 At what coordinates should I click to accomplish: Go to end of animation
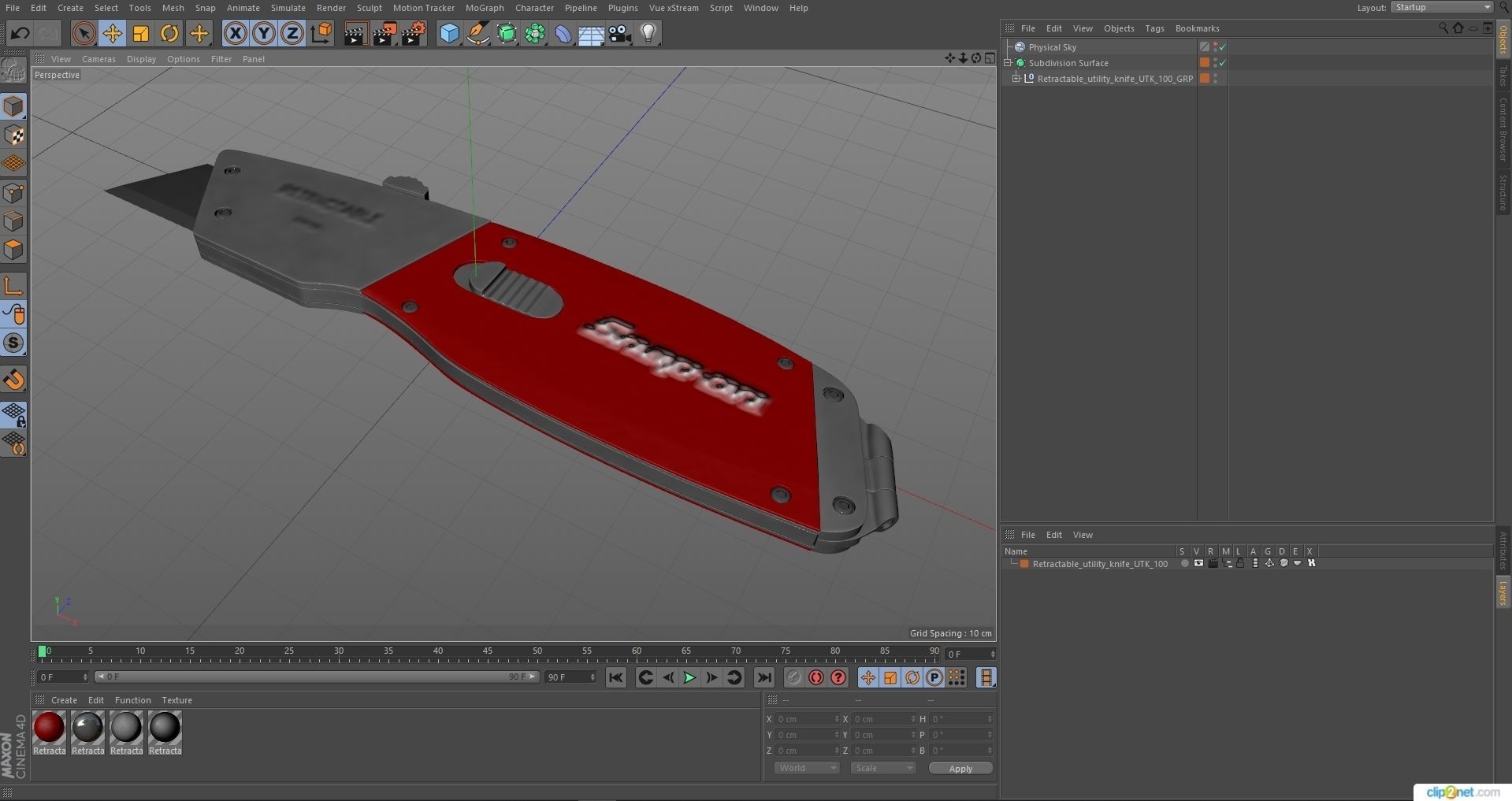pyautogui.click(x=763, y=677)
